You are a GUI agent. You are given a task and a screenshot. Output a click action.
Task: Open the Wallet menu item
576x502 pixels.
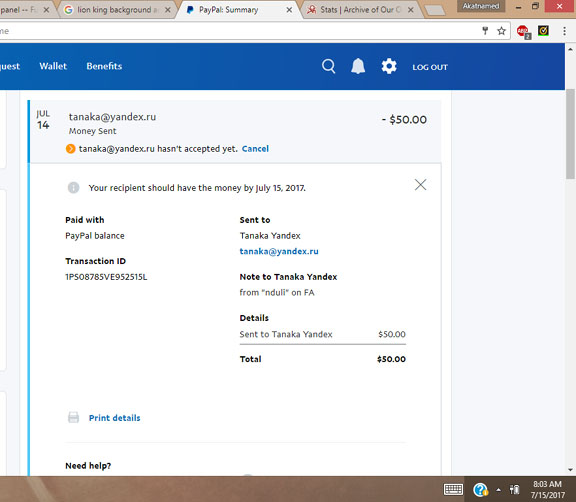coord(53,66)
